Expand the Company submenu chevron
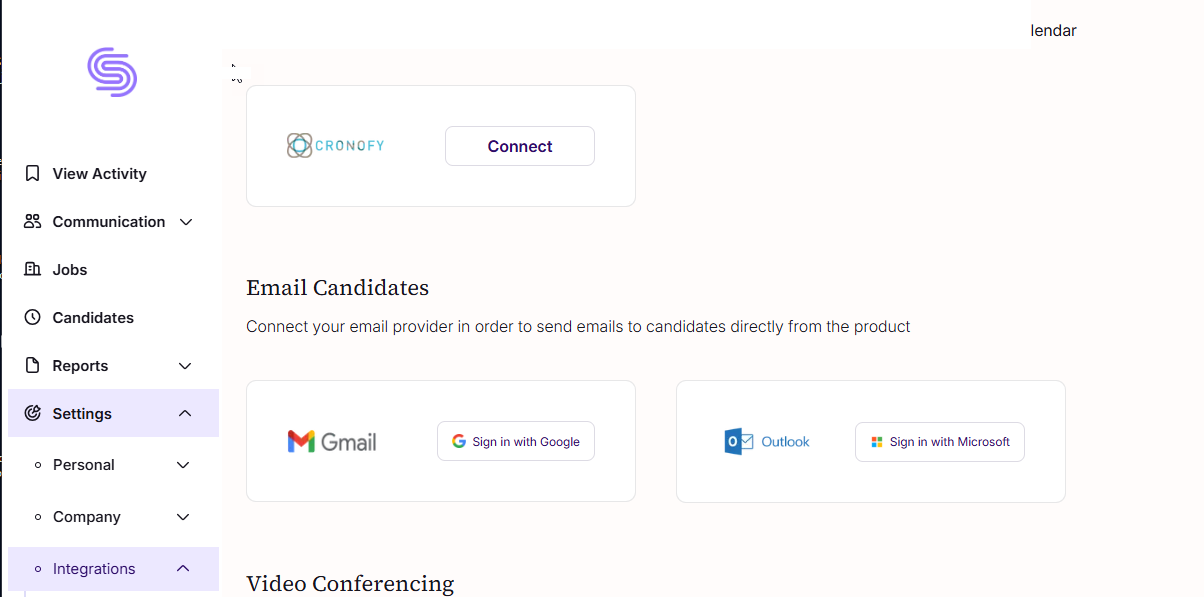 183,517
